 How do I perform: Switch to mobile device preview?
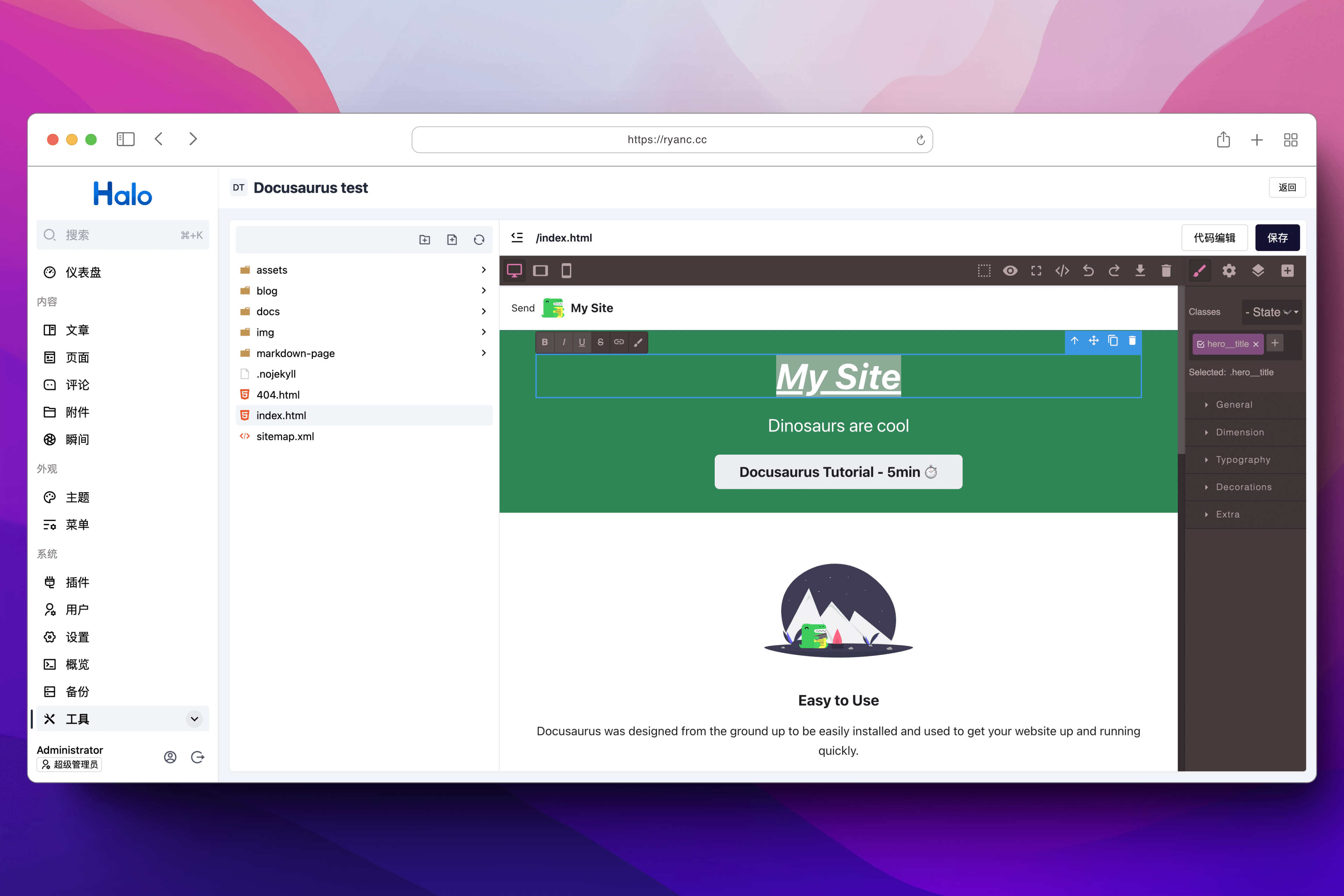[566, 271]
